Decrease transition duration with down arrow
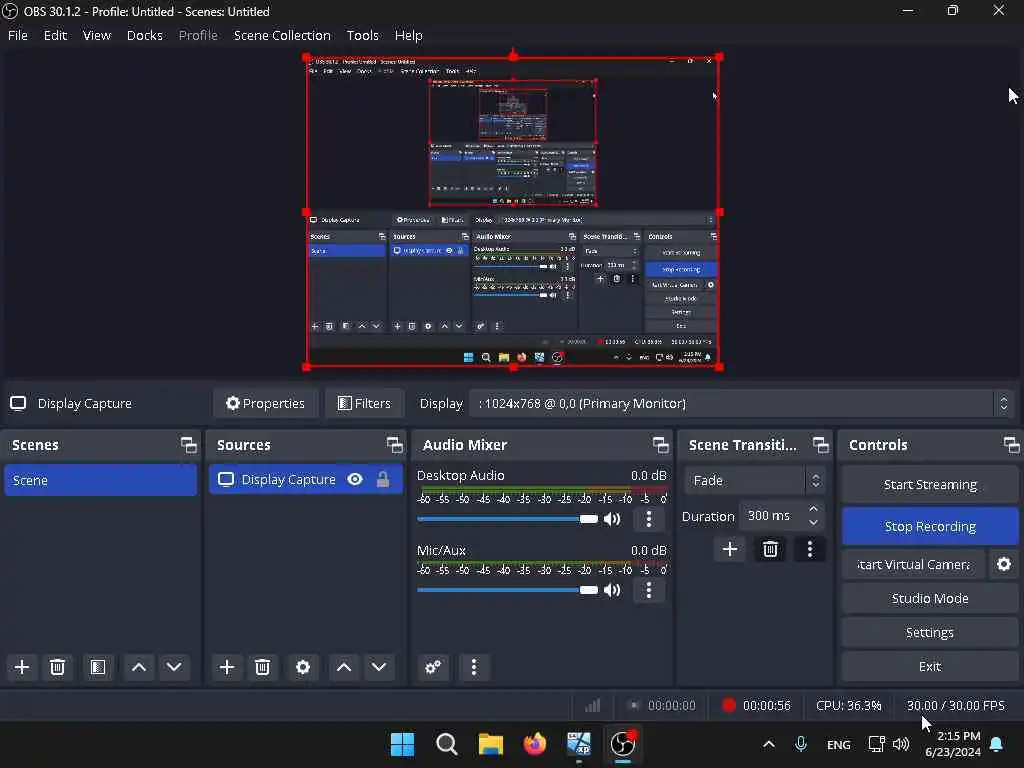Image resolution: width=1024 pixels, height=768 pixels. 813,522
